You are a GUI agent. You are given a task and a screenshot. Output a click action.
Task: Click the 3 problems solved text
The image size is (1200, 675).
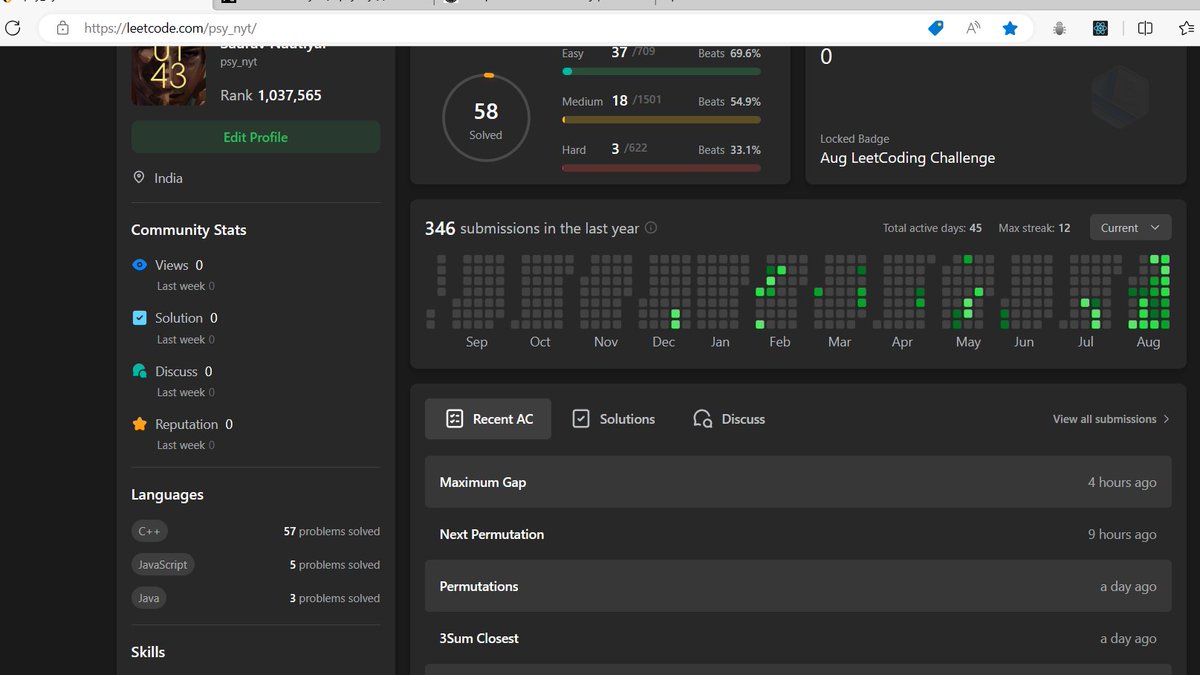click(335, 598)
